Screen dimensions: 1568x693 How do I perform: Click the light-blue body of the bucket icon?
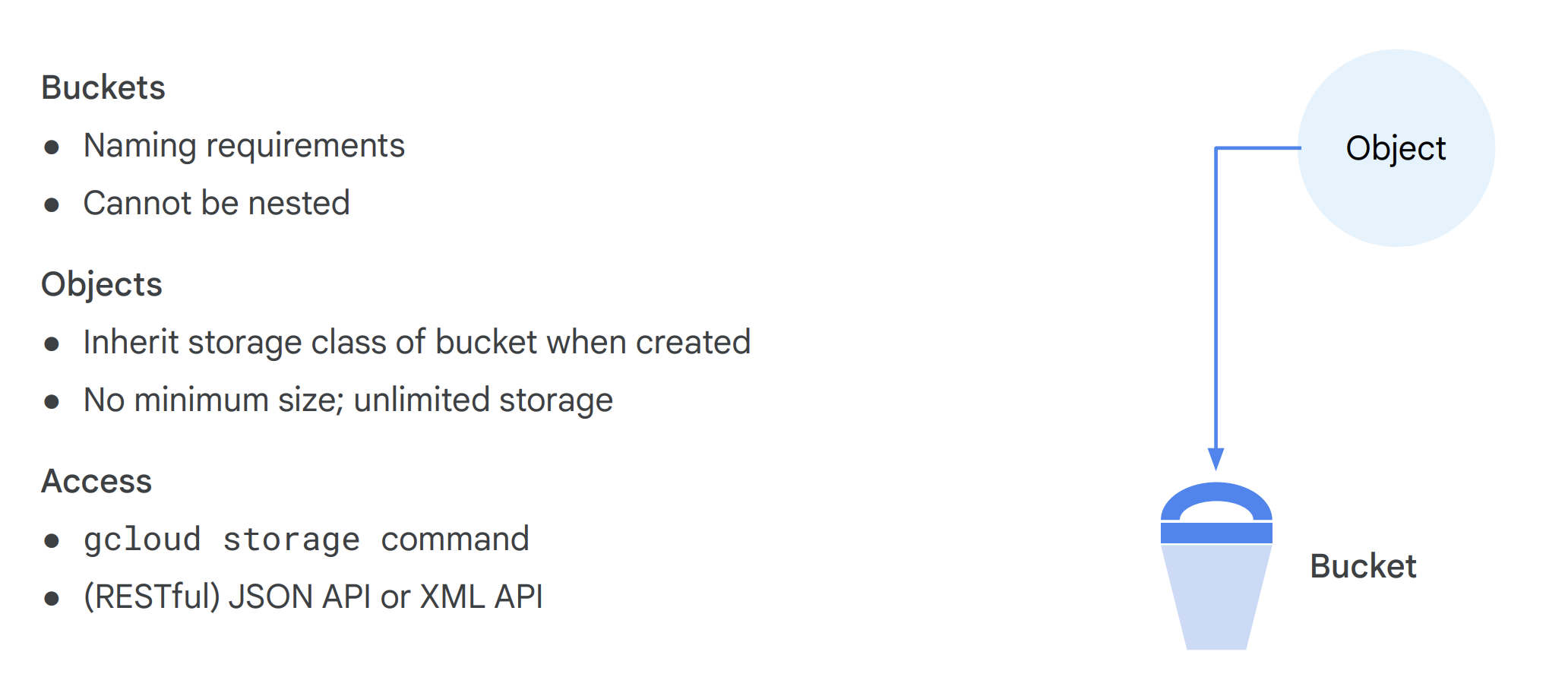tap(1216, 596)
